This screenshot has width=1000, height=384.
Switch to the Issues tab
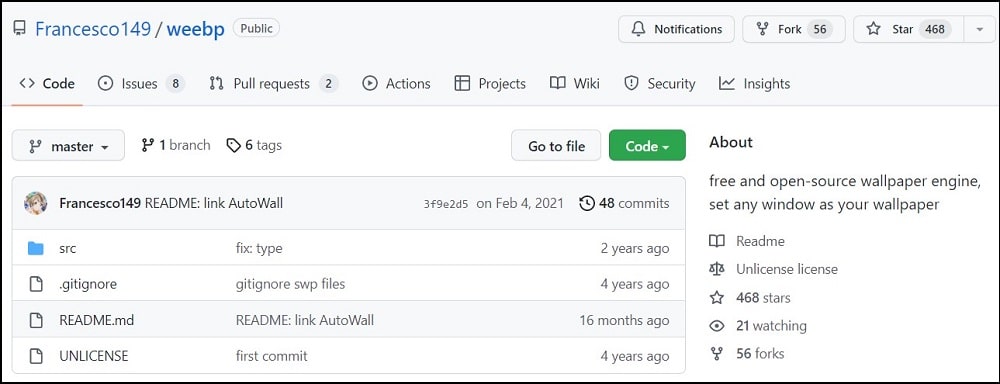(141, 84)
